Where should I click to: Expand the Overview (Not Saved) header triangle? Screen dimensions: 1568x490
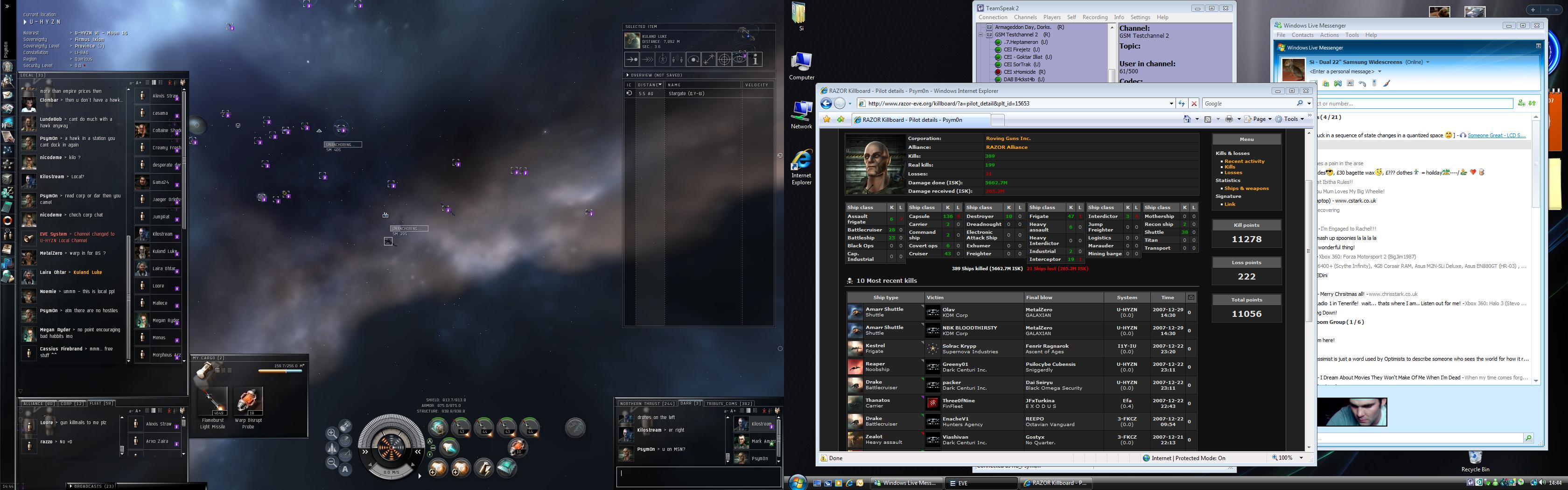click(628, 75)
